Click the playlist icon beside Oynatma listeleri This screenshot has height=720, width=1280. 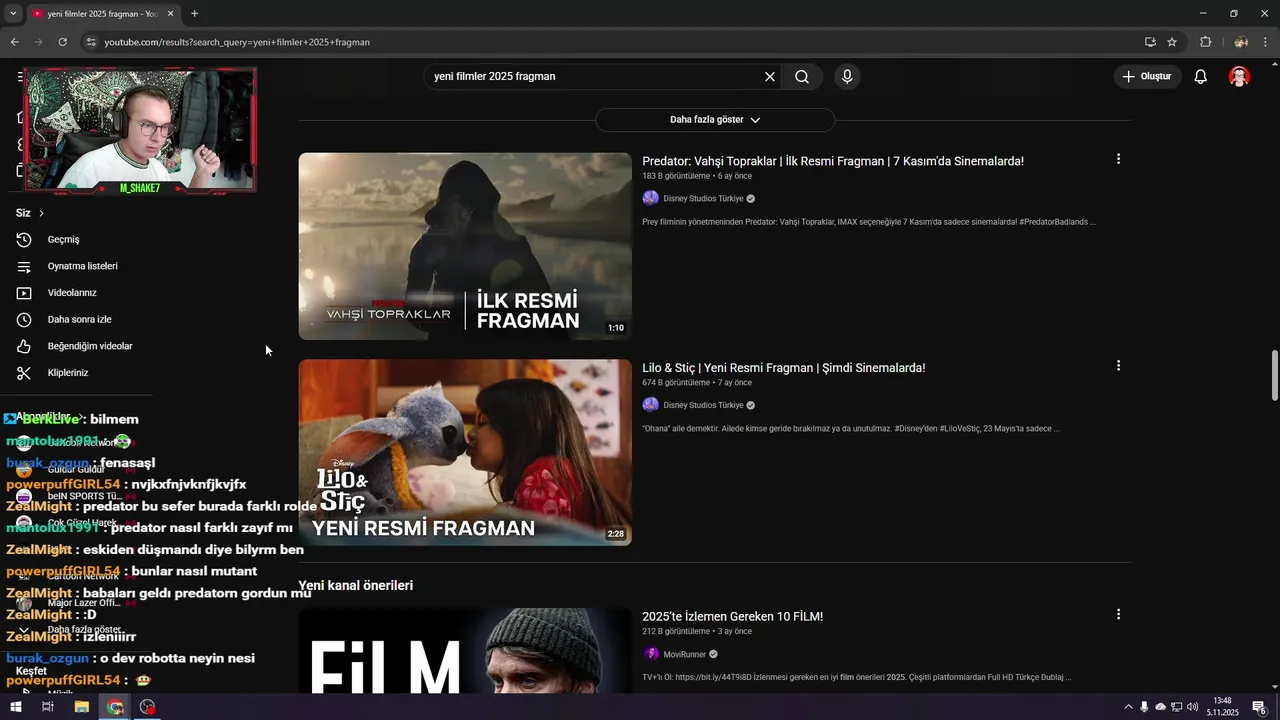click(x=24, y=266)
